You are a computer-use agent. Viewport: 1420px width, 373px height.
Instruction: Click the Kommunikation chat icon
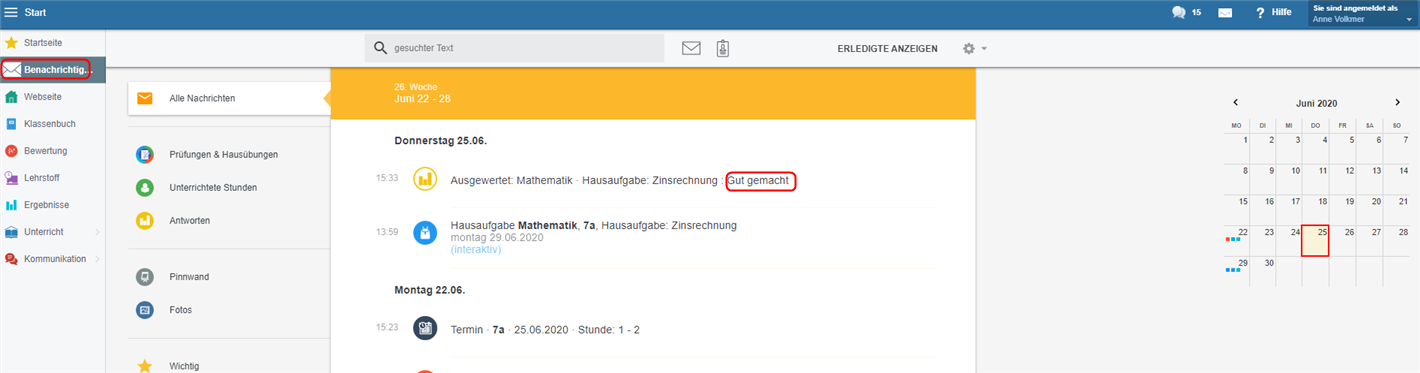click(11, 258)
